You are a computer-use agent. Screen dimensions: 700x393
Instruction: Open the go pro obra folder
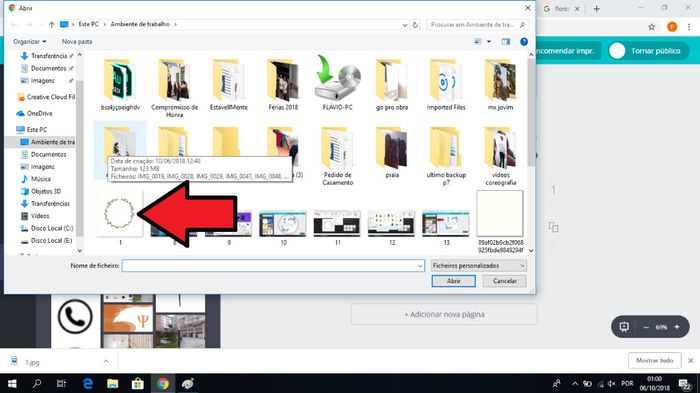(392, 84)
